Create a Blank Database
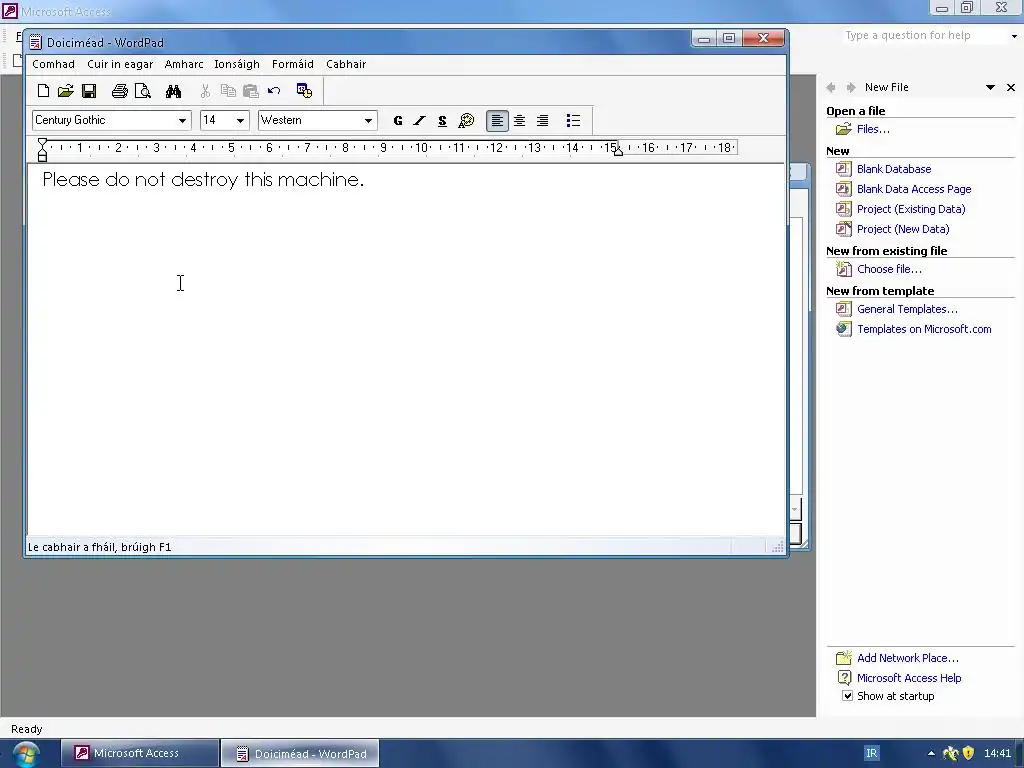This screenshot has width=1024, height=768. 894,168
